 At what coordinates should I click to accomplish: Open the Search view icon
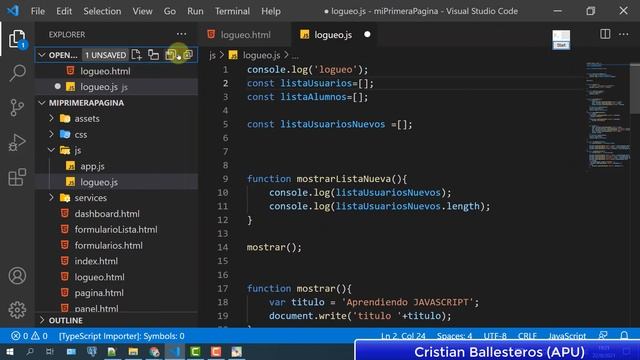point(17,73)
